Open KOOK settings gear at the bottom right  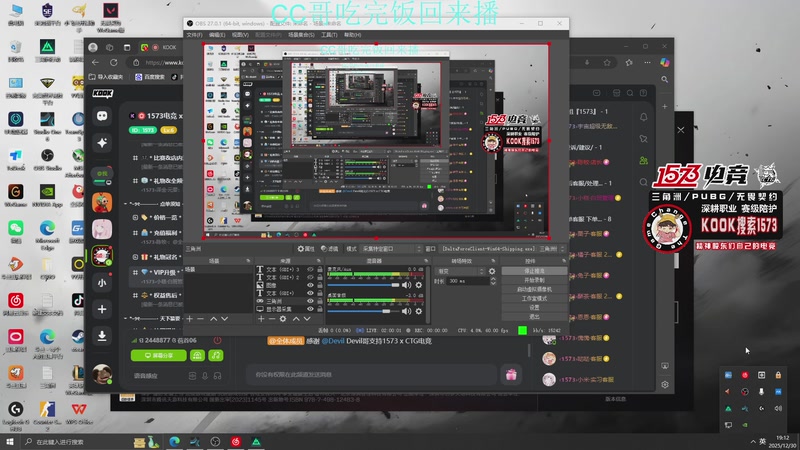tap(665, 385)
